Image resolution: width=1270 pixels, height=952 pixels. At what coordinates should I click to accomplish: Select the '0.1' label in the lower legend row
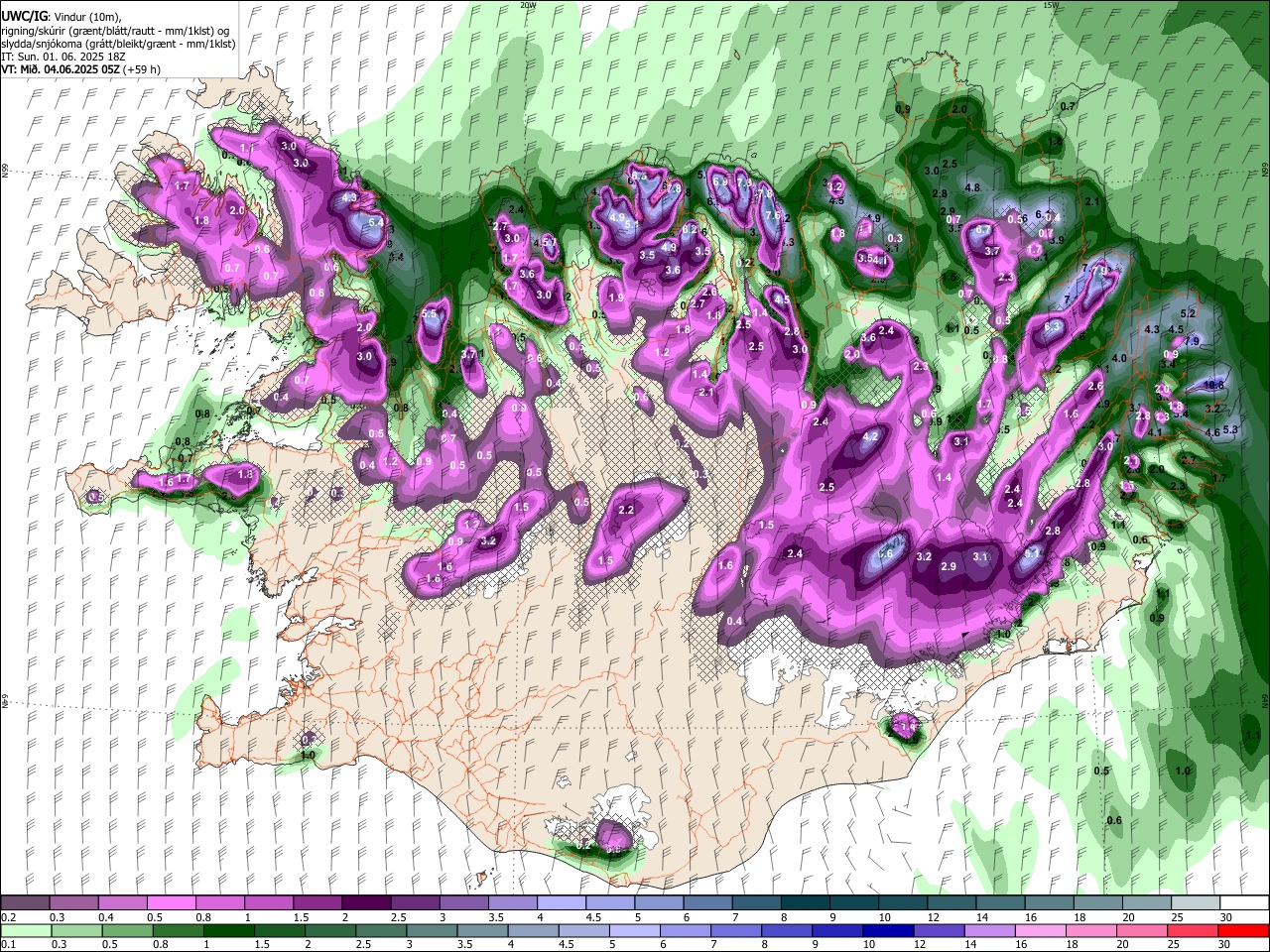coord(9,945)
